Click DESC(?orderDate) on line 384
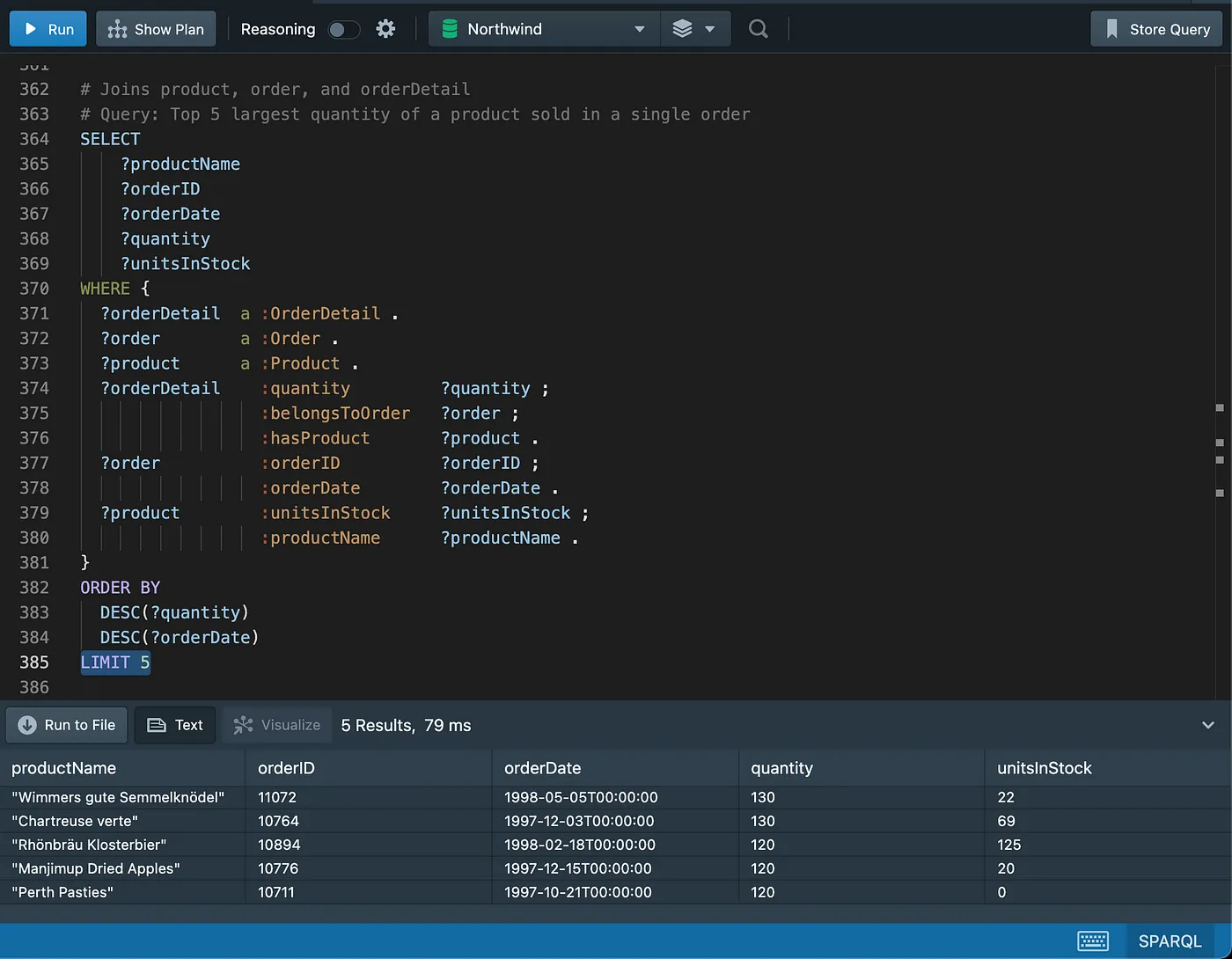1232x959 pixels. coord(180,637)
